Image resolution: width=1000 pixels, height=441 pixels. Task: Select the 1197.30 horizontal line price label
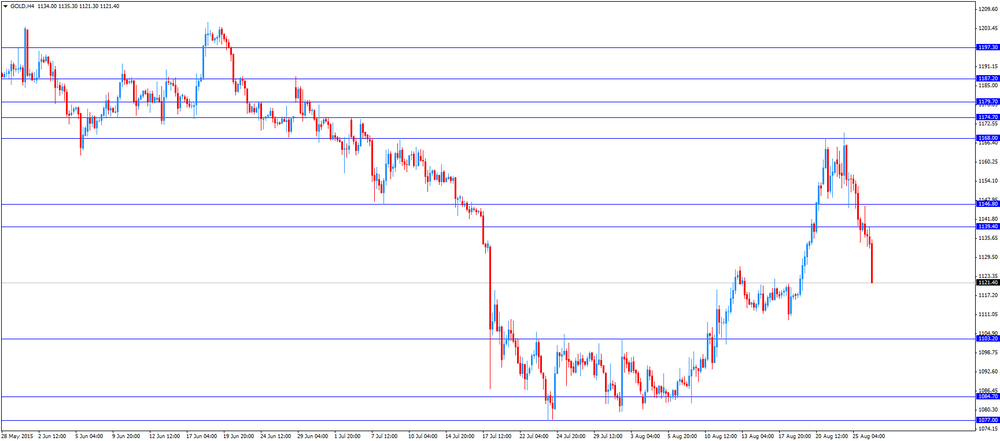[987, 47]
